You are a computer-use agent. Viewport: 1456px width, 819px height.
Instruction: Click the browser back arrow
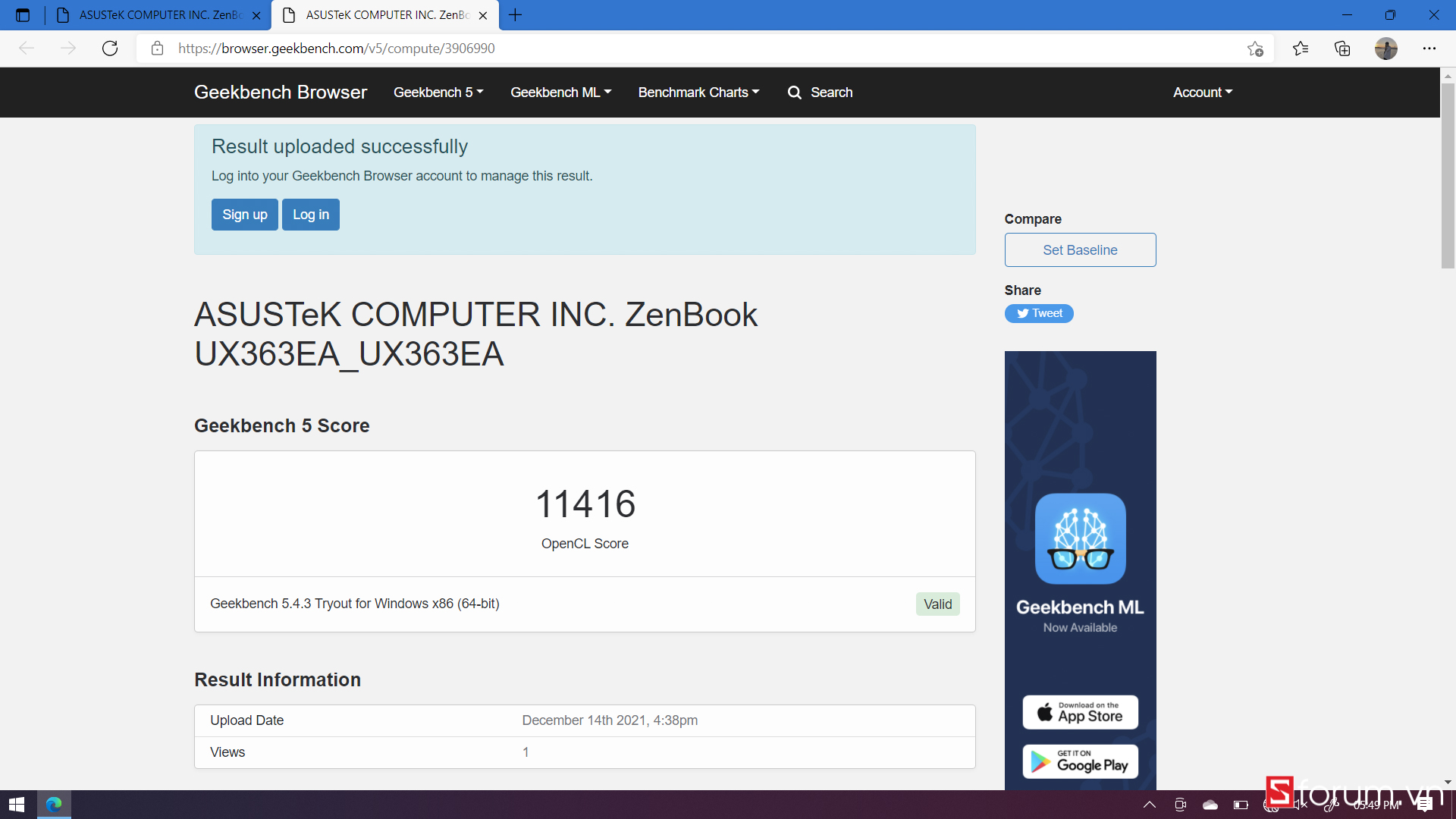[27, 49]
